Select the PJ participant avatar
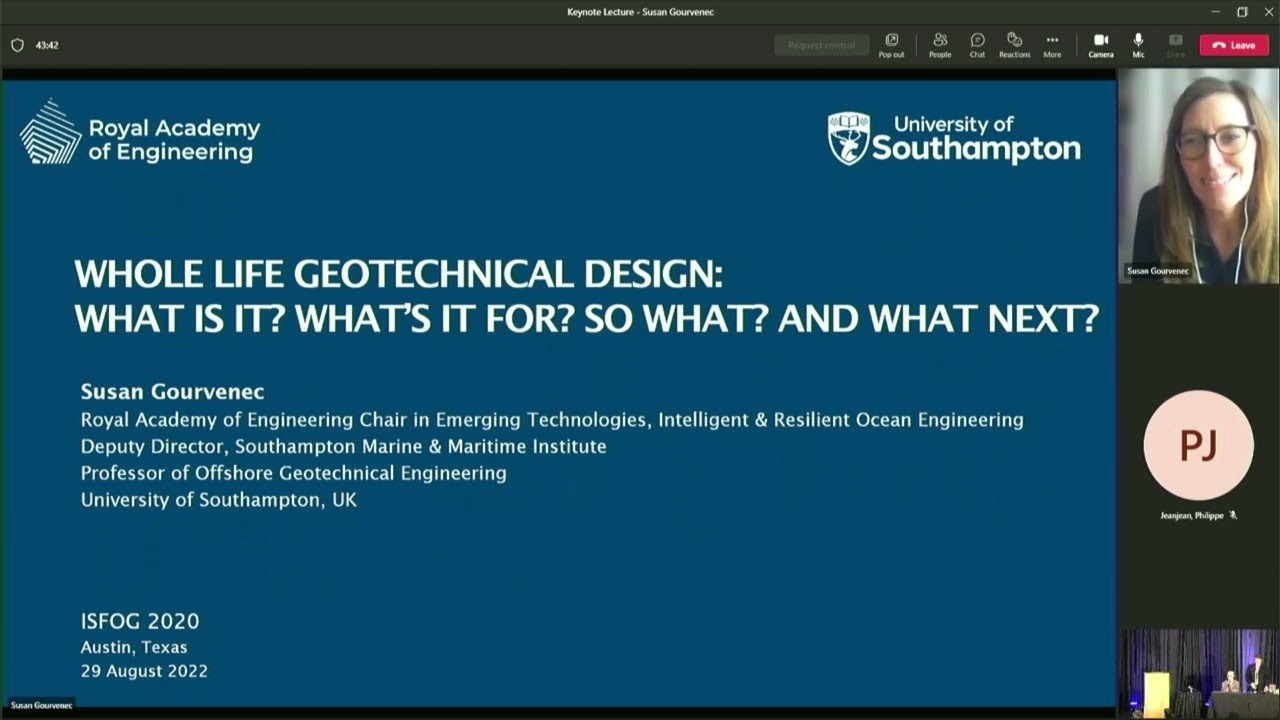 coord(1198,445)
